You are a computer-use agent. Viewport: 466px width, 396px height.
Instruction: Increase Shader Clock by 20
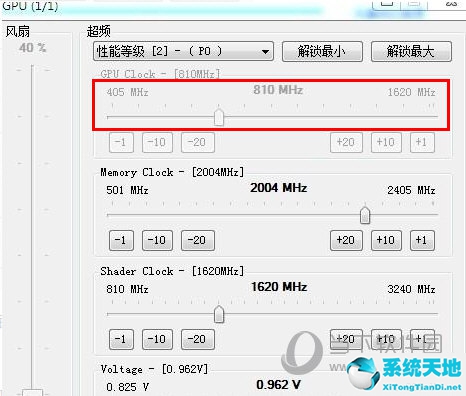pyautogui.click(x=346, y=339)
